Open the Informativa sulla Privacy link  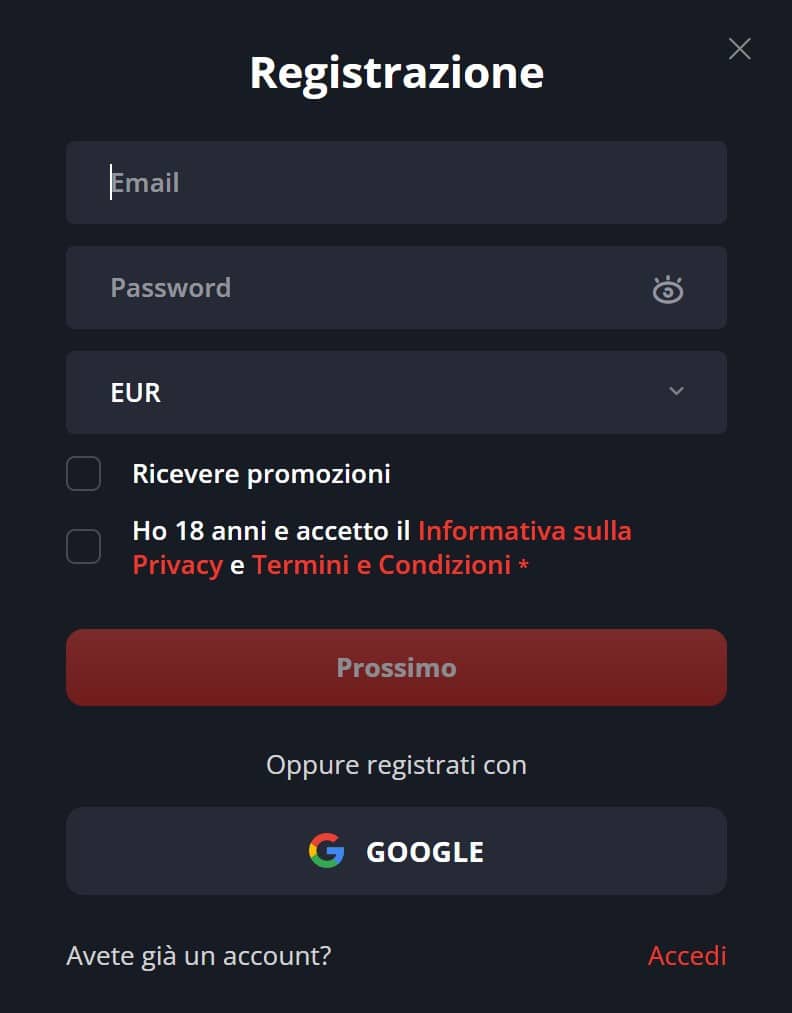pos(524,530)
